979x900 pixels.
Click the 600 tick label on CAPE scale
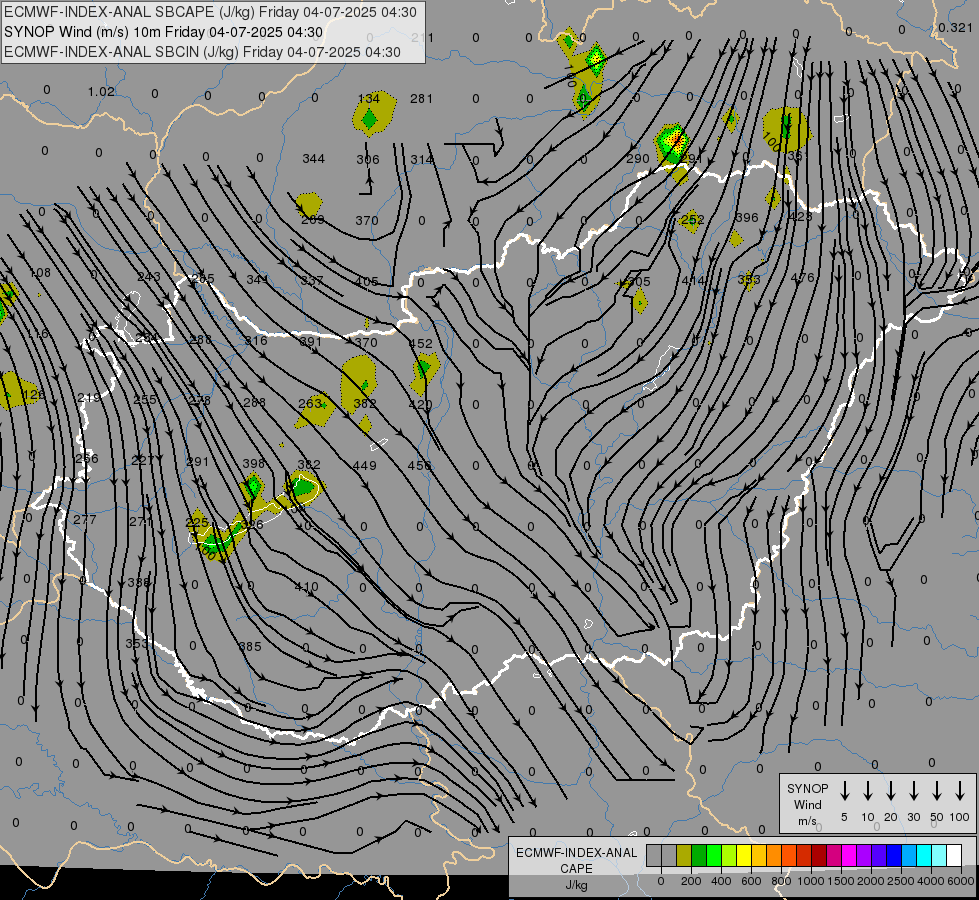coord(751,881)
